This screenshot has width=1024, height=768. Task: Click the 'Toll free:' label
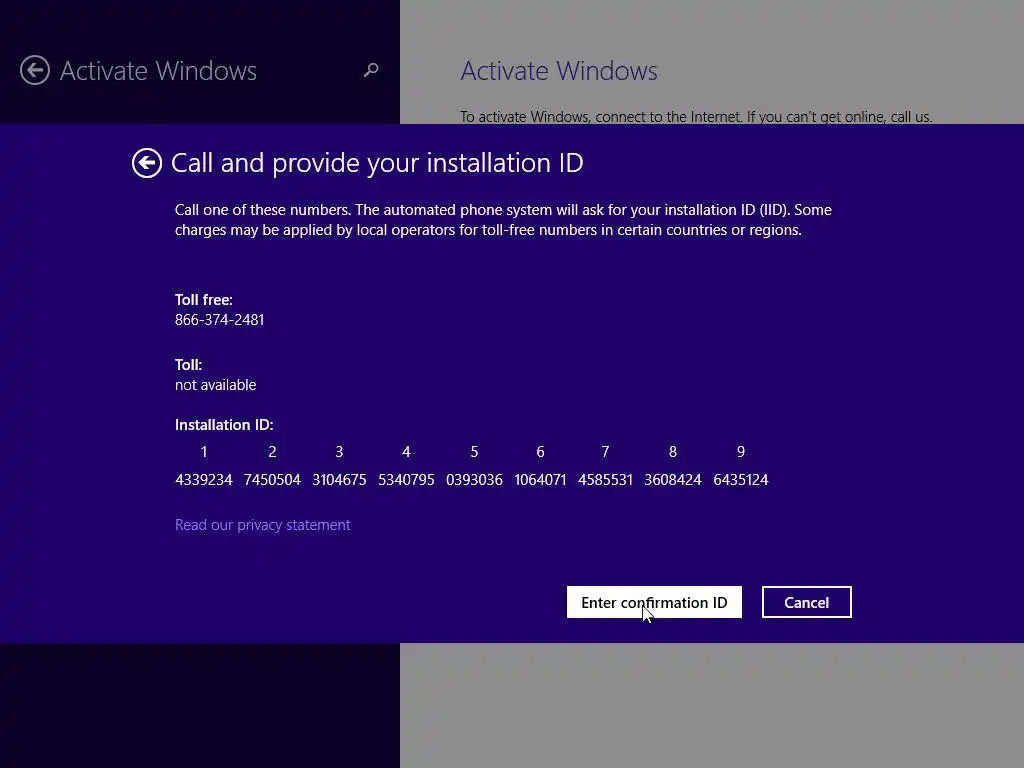click(x=204, y=300)
